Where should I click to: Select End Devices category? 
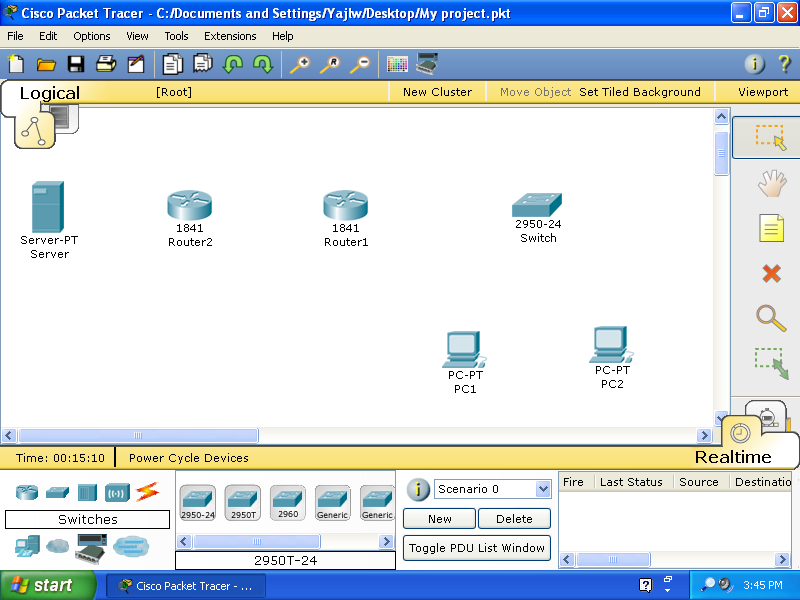pos(27,546)
